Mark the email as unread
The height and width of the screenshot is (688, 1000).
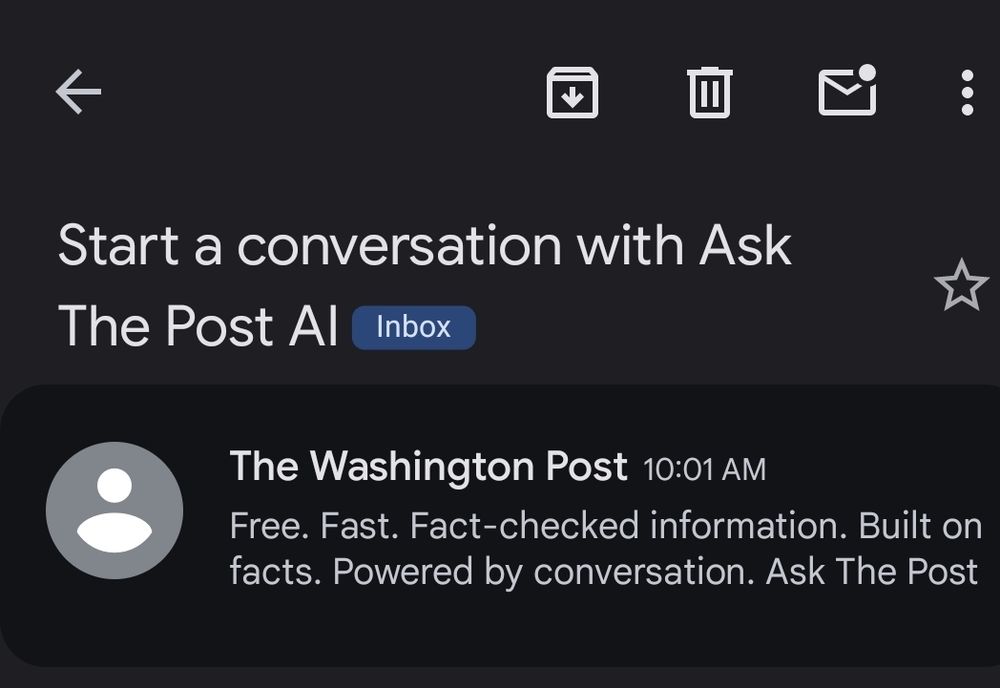tap(847, 91)
